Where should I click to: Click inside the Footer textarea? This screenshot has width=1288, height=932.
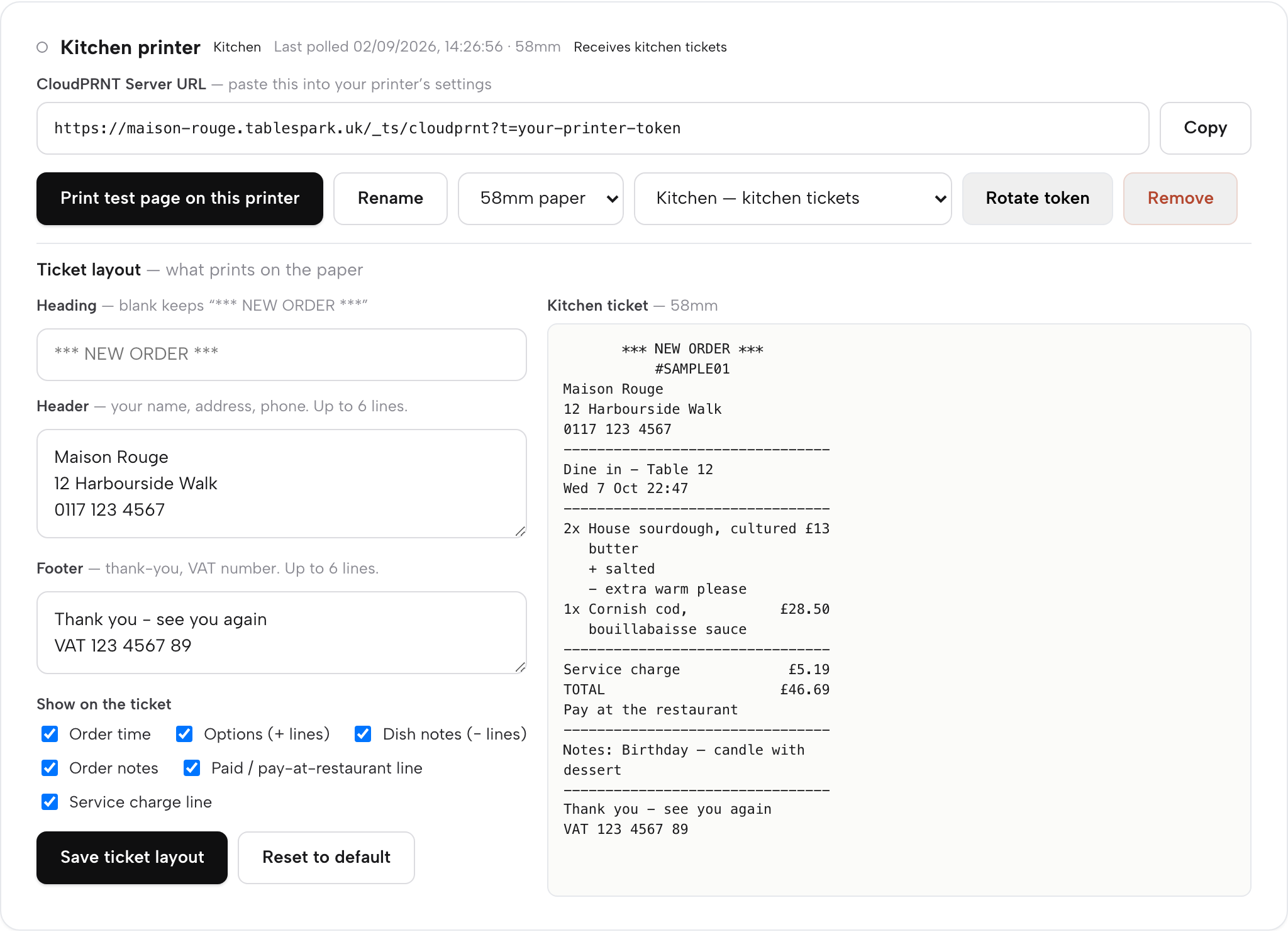[x=282, y=633]
